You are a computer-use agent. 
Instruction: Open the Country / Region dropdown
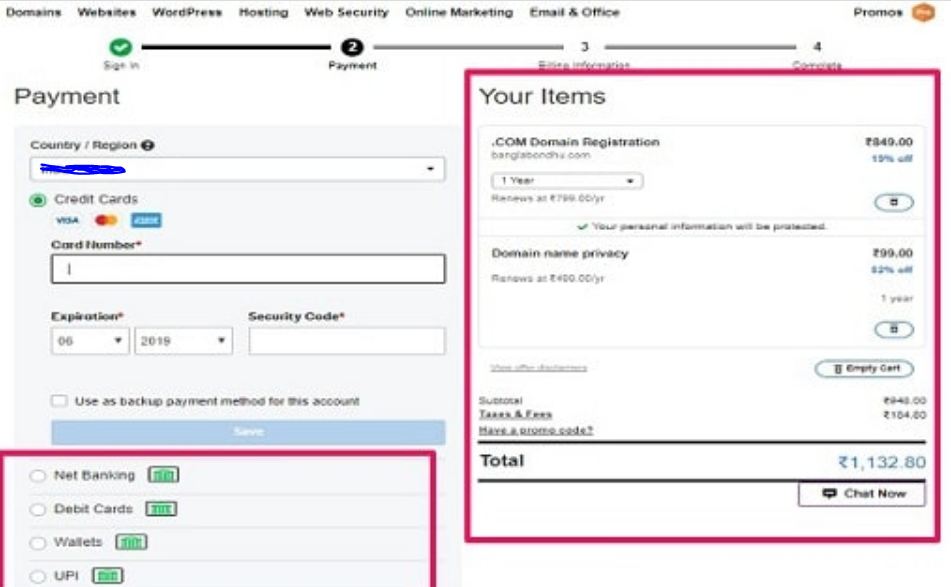[x=237, y=169]
